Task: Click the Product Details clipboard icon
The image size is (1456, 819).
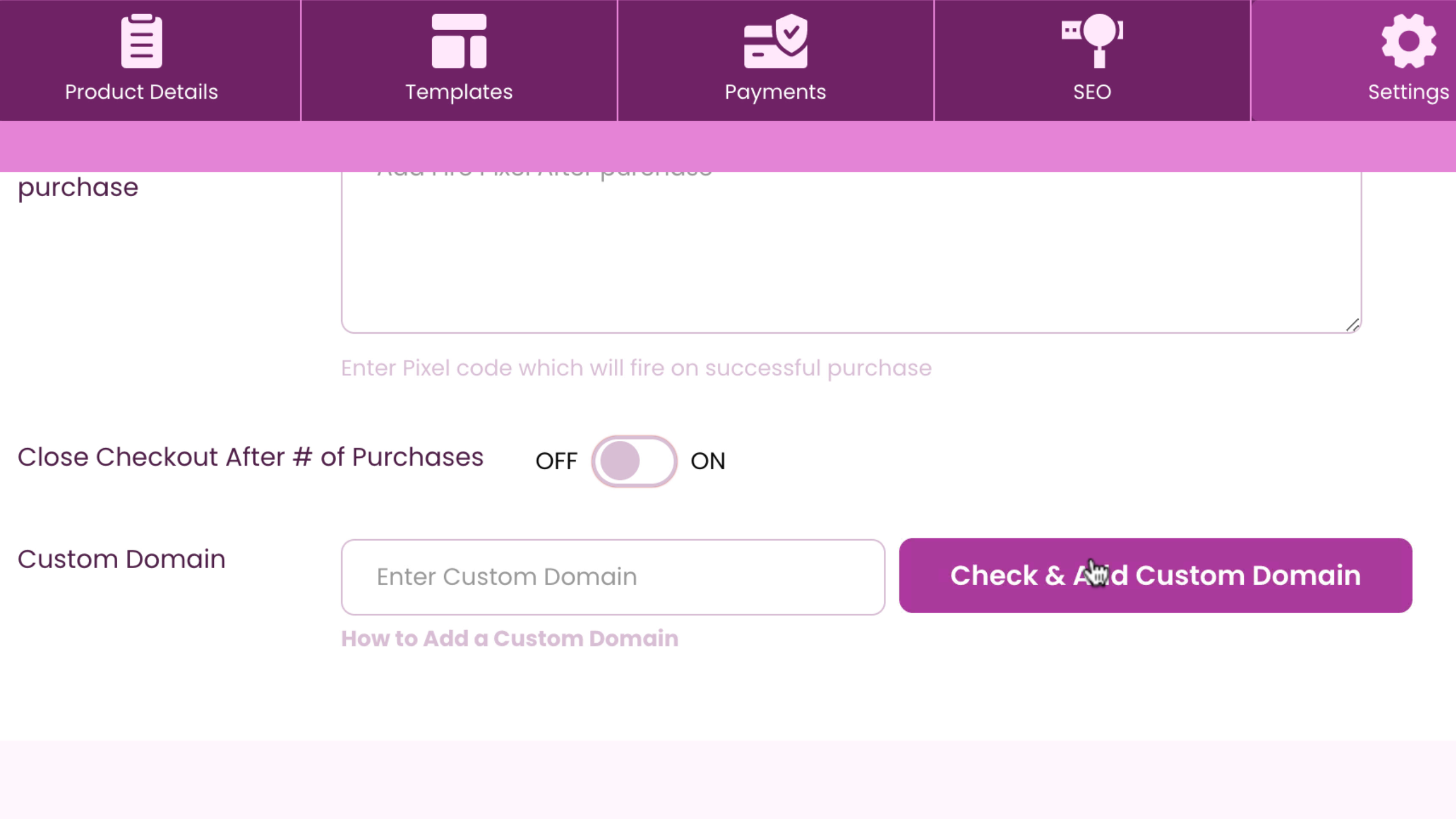Action: point(142,41)
